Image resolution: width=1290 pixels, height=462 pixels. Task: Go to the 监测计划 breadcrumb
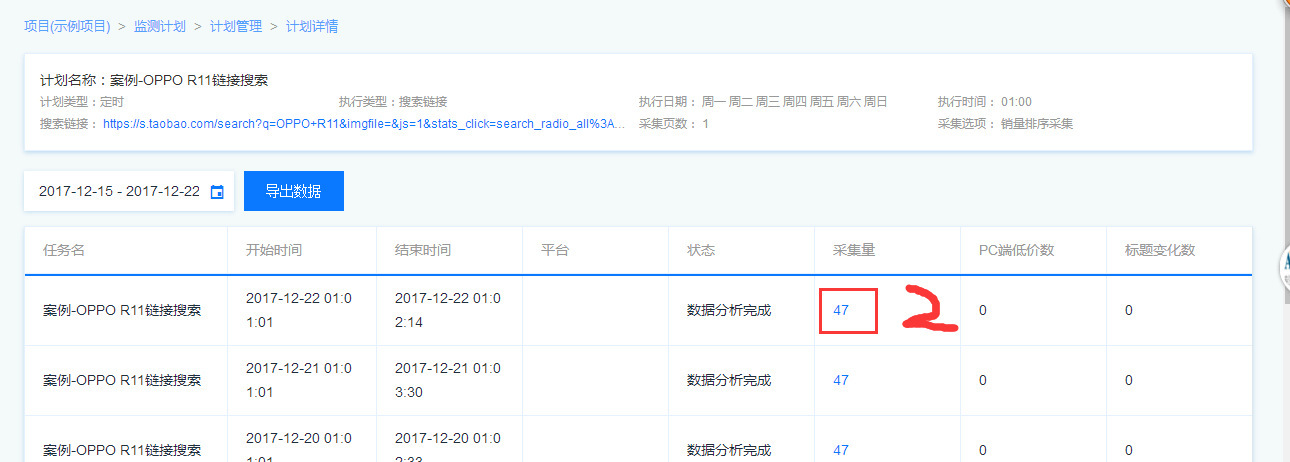point(160,26)
